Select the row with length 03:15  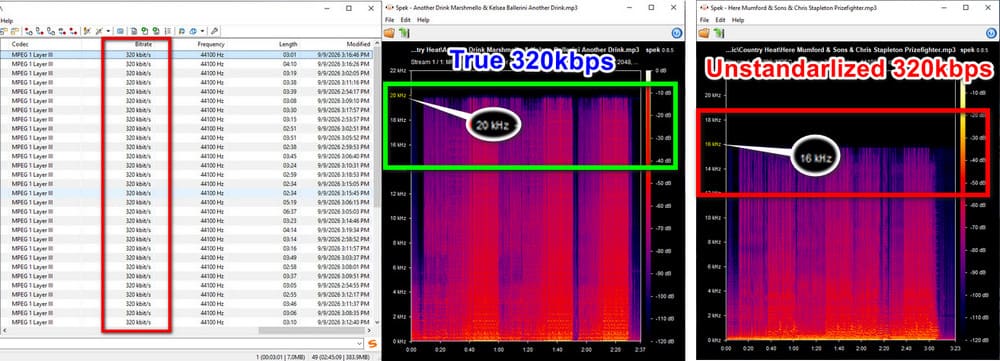tap(186, 119)
